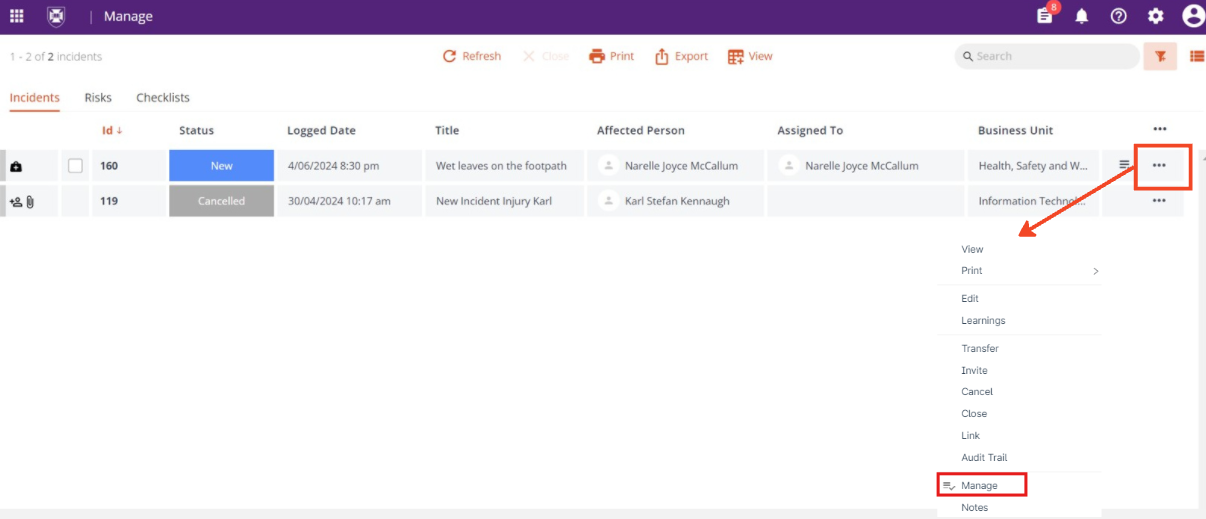
Task: Switch to list layout icon
Action: (x=1196, y=57)
